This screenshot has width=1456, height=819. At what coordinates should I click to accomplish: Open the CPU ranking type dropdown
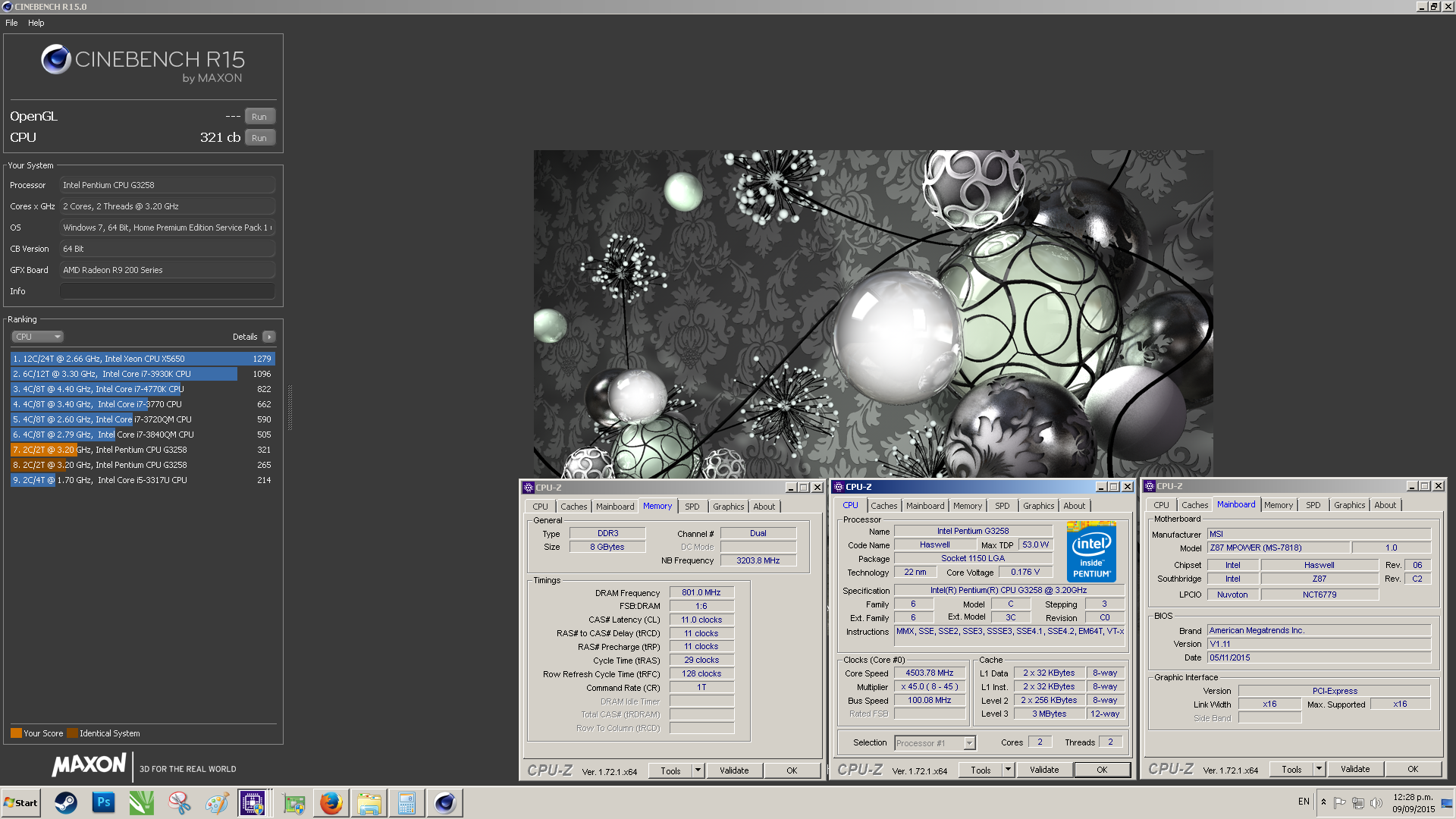click(37, 337)
